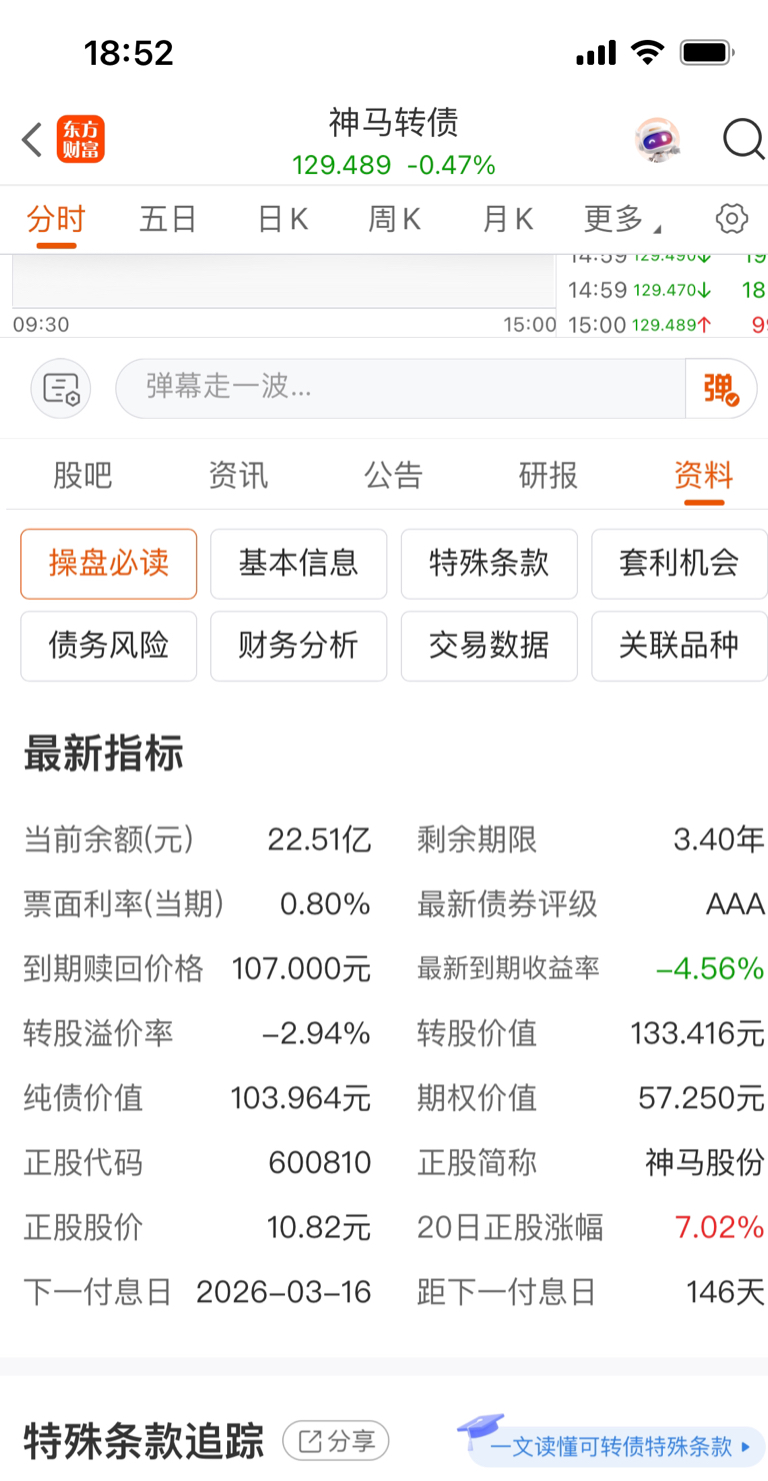This screenshot has width=768, height=1481.
Task: Click the AAA bond rating value
Action: click(x=735, y=904)
